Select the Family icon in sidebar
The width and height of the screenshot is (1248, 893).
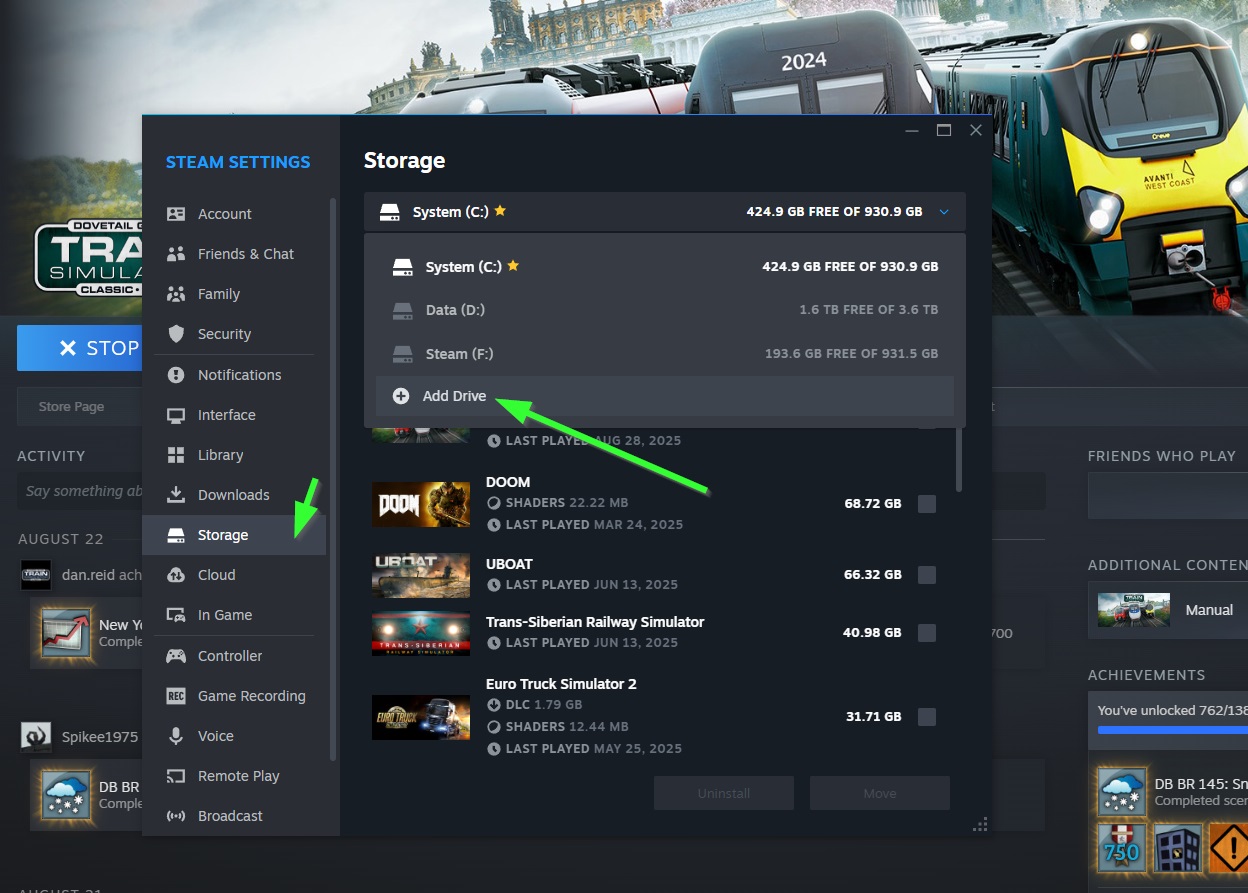pos(176,294)
